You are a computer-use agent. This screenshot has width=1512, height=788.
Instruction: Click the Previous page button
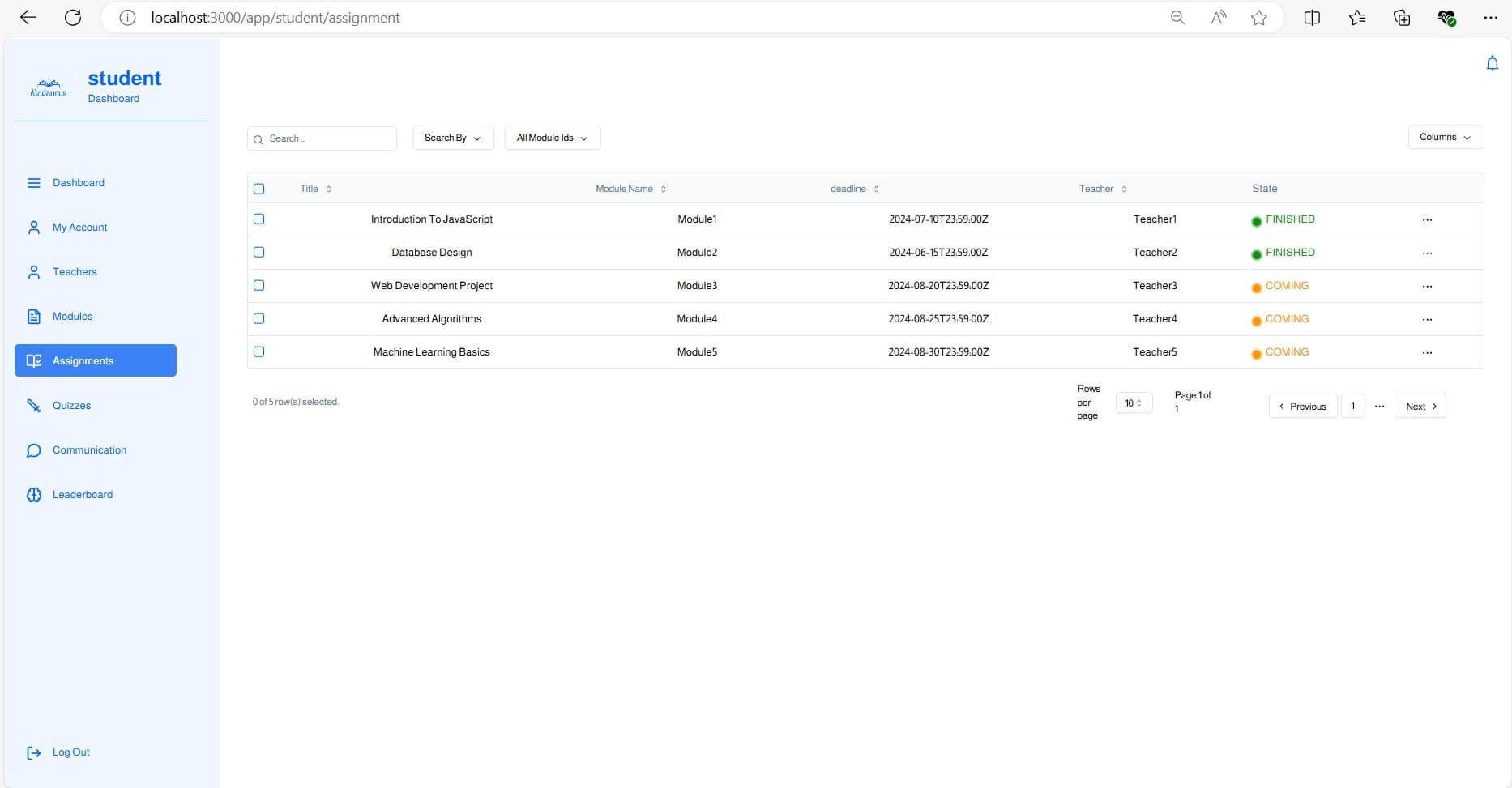[x=1302, y=407]
